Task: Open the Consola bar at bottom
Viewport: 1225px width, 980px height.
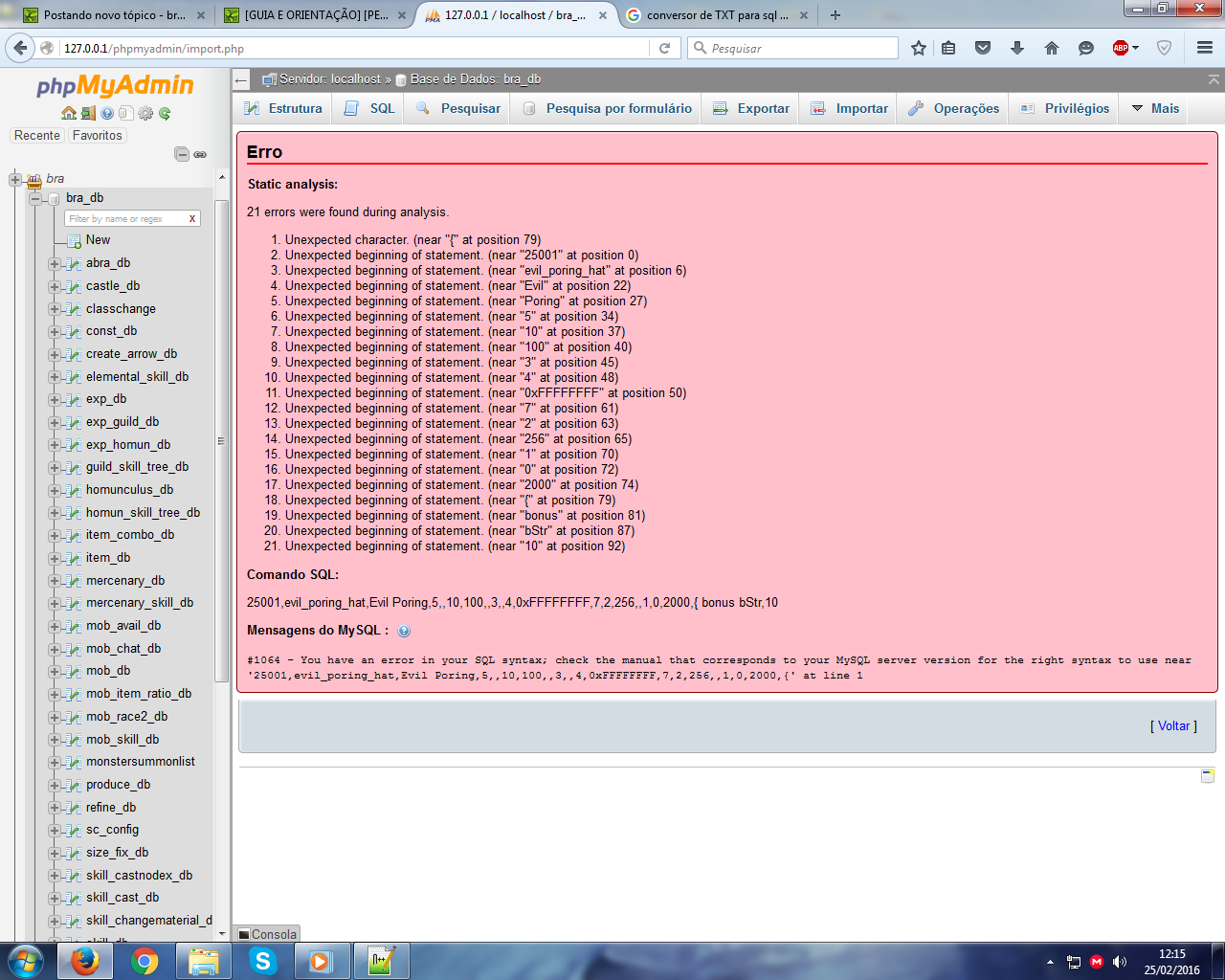Action: coord(268,934)
